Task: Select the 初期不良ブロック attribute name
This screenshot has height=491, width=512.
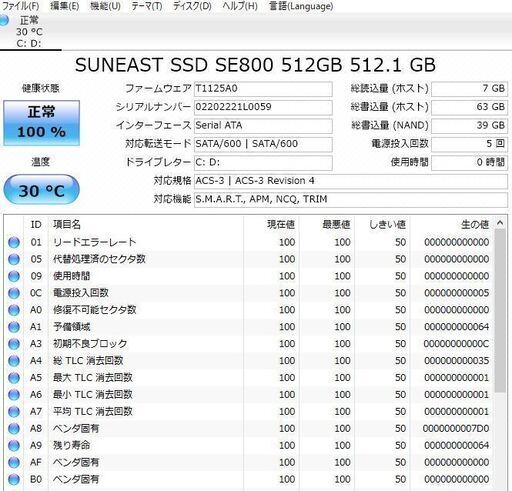Action: tap(90, 344)
